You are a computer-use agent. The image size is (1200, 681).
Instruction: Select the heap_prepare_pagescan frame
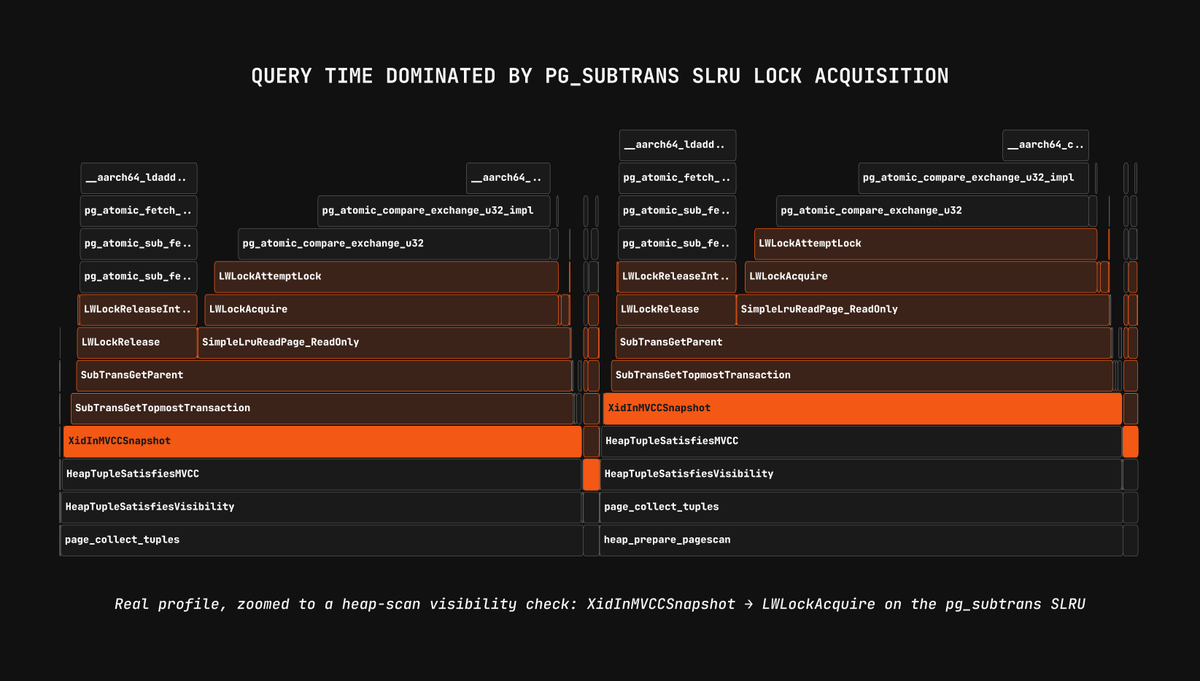(x=860, y=540)
